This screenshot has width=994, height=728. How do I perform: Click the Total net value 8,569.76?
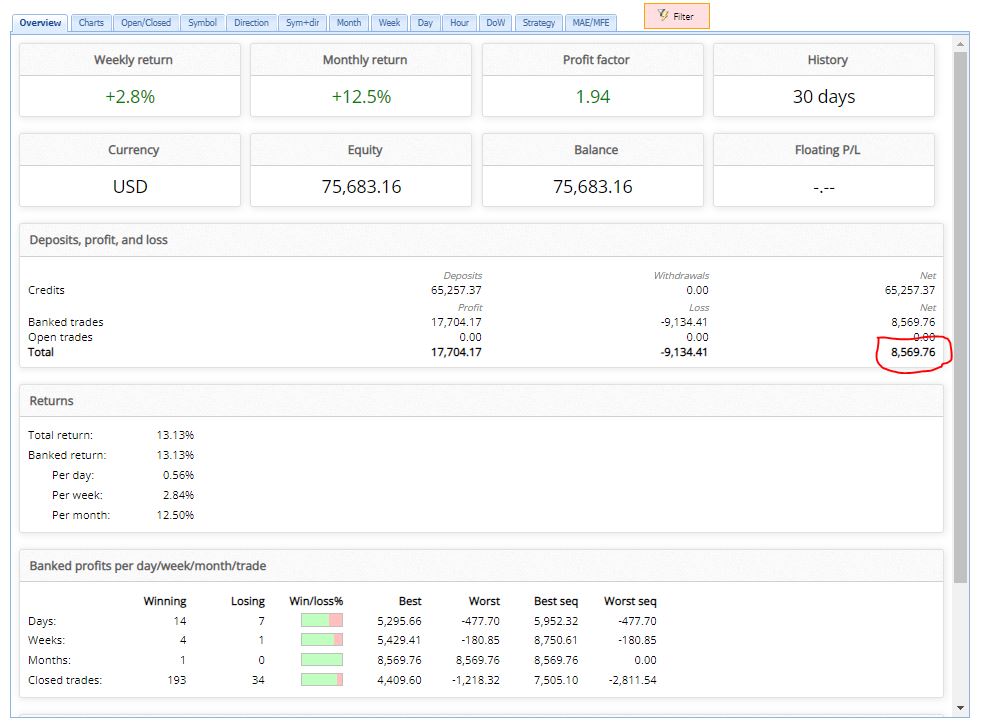913,353
